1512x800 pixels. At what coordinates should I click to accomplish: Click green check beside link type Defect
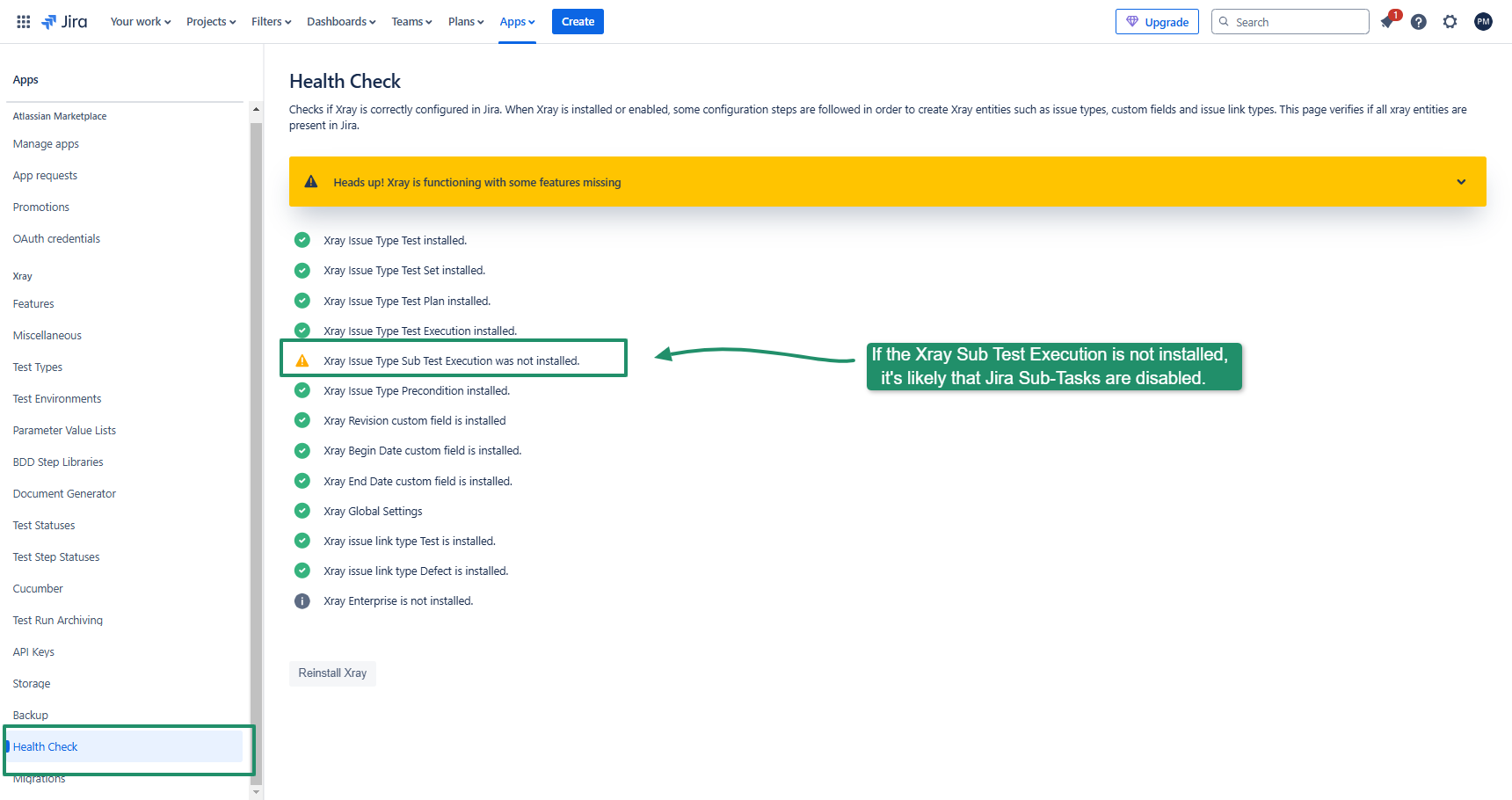tap(302, 571)
